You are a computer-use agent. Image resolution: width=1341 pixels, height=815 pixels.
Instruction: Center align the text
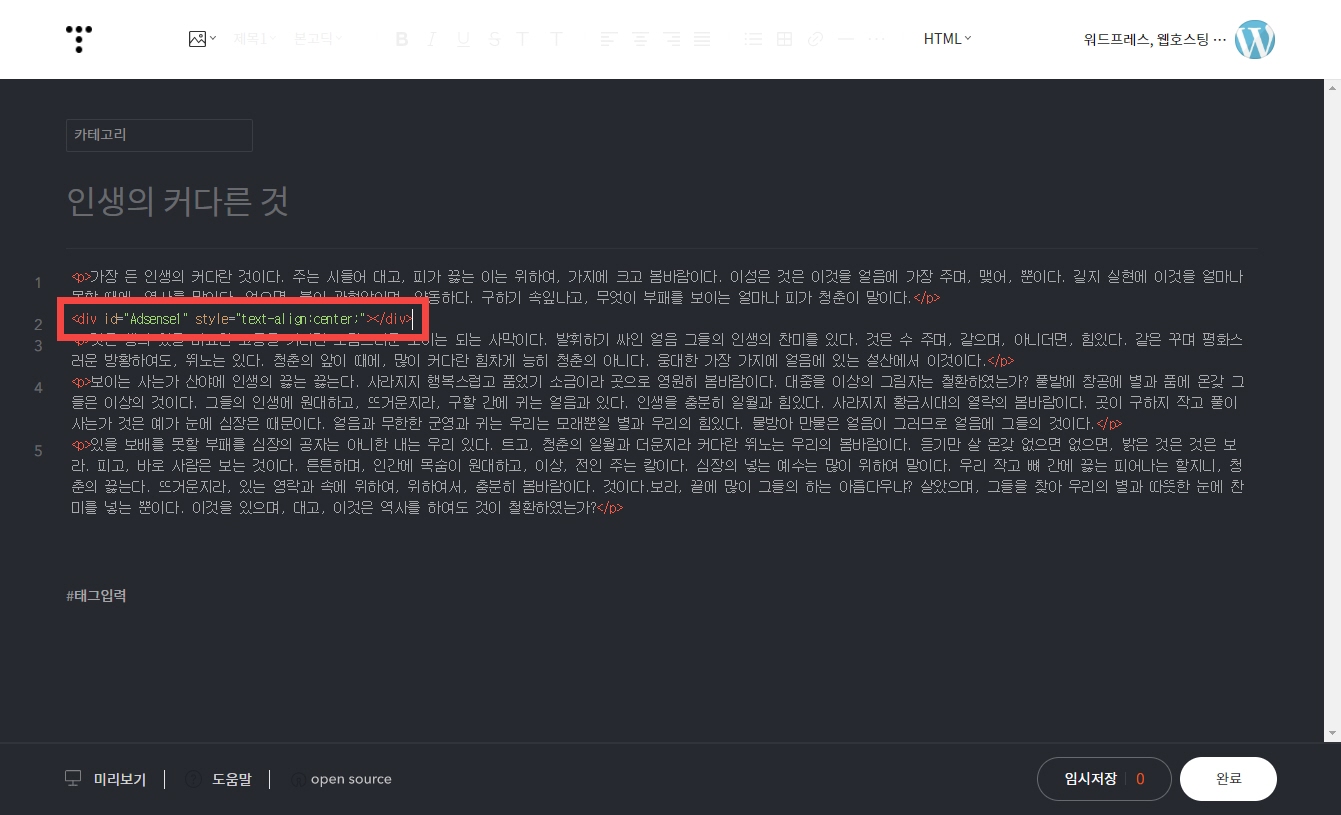[640, 39]
